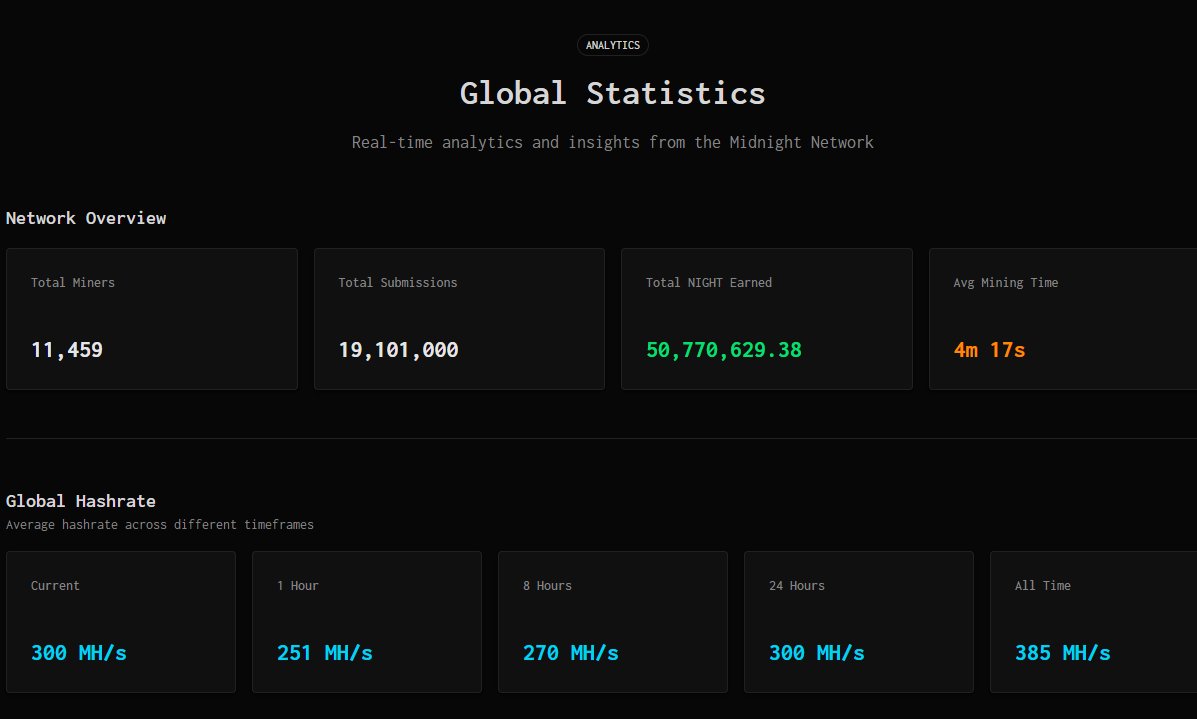Select the 270 MH/s value
Screen dimensions: 1197x719
click(570, 653)
